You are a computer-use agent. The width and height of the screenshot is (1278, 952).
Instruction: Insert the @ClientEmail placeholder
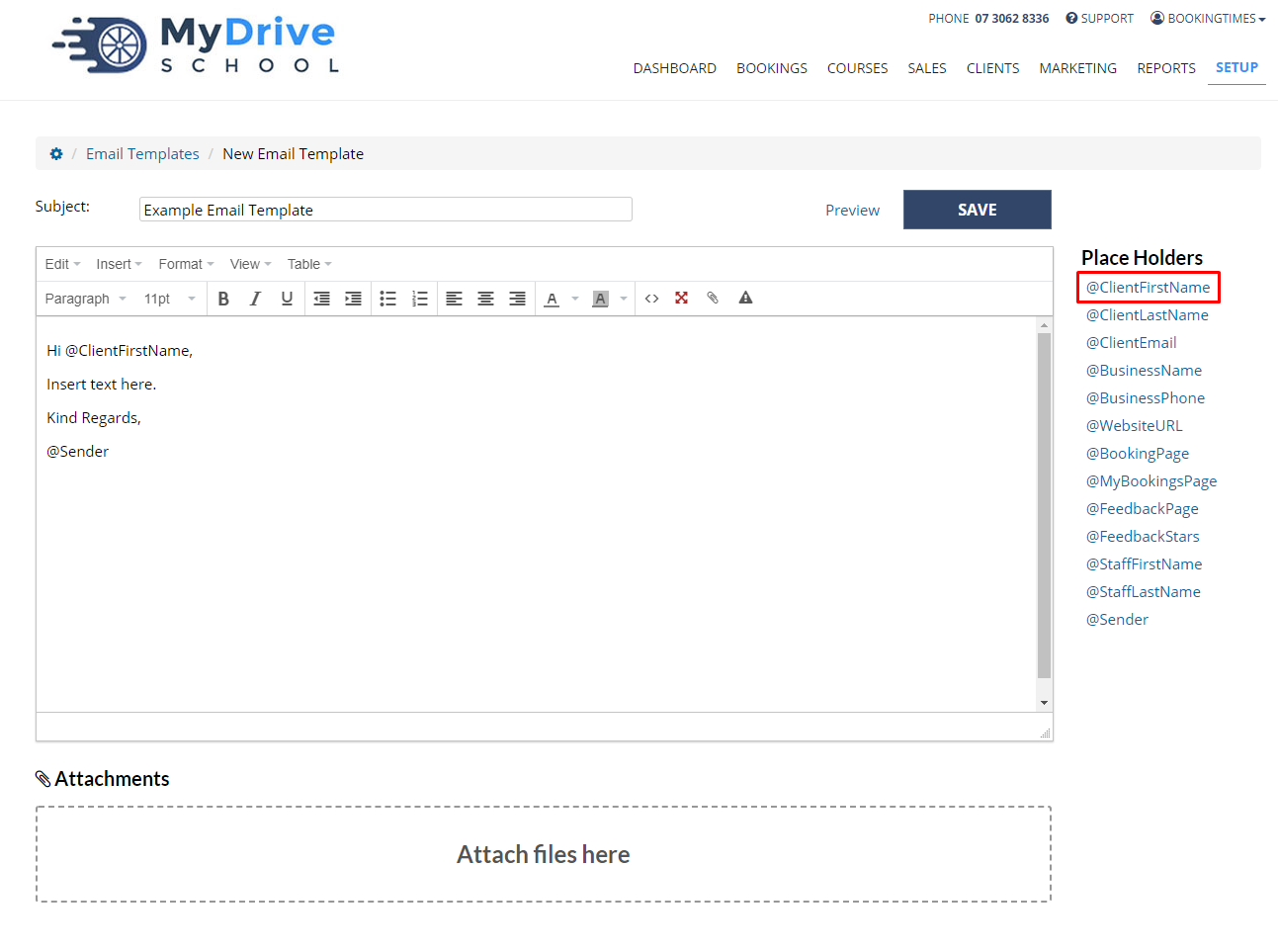(1132, 343)
